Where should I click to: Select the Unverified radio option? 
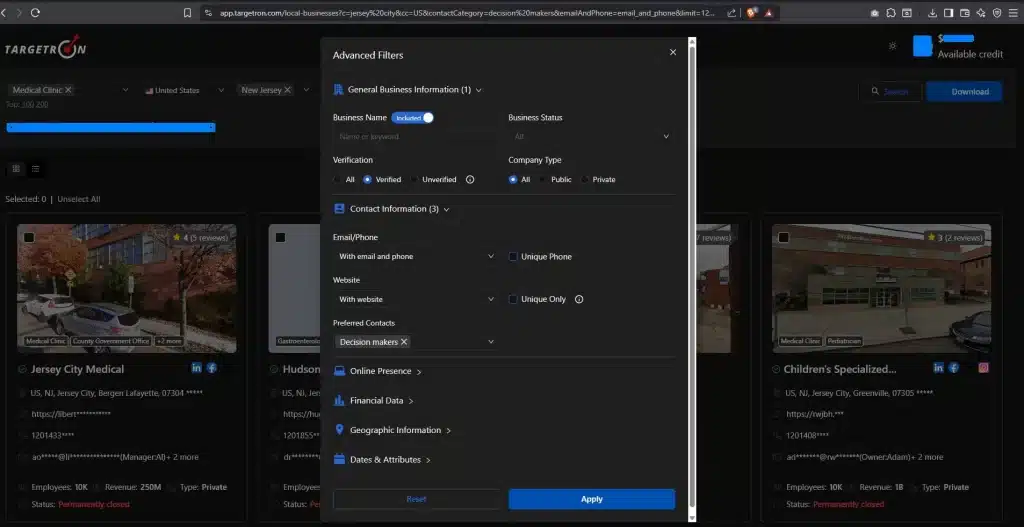point(414,180)
